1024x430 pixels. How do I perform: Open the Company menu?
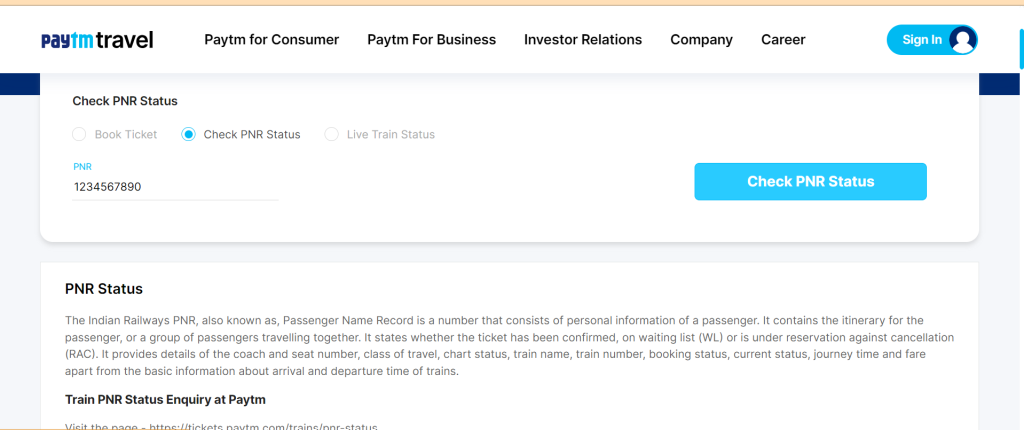click(701, 40)
